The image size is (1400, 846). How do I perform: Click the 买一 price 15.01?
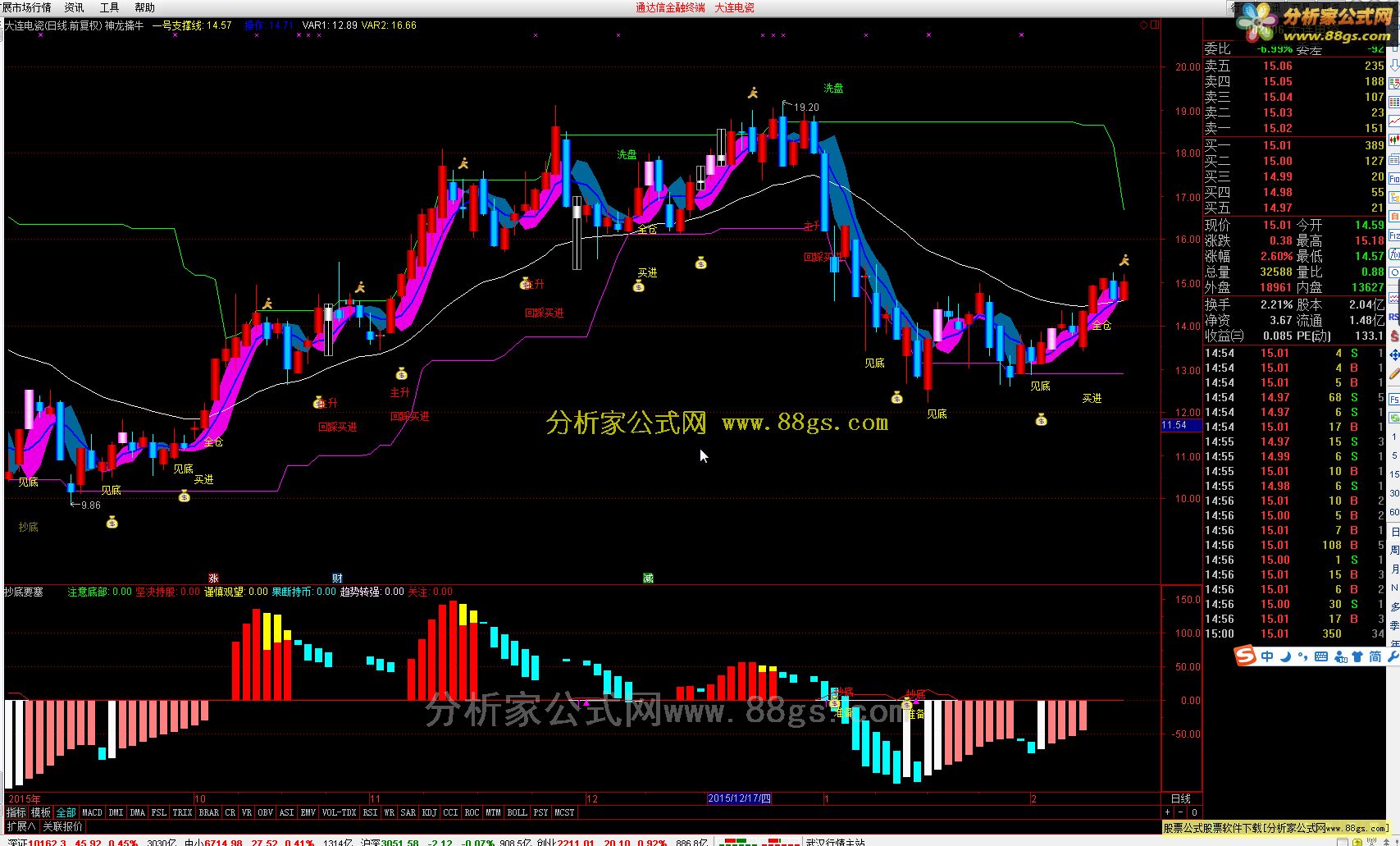(1277, 145)
